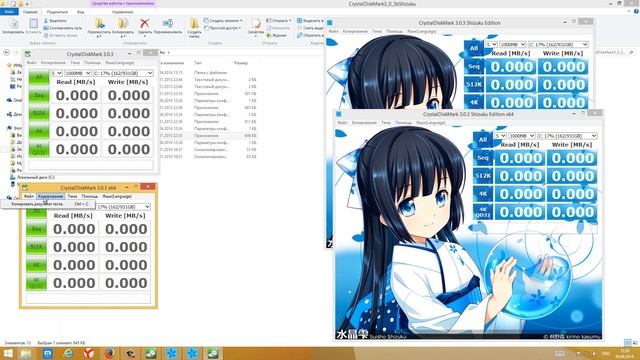Click the title-bar app icon of CrystalDiskMark 3.0.3 x64
Viewport: 640px width, 360px height.
click(x=25, y=188)
